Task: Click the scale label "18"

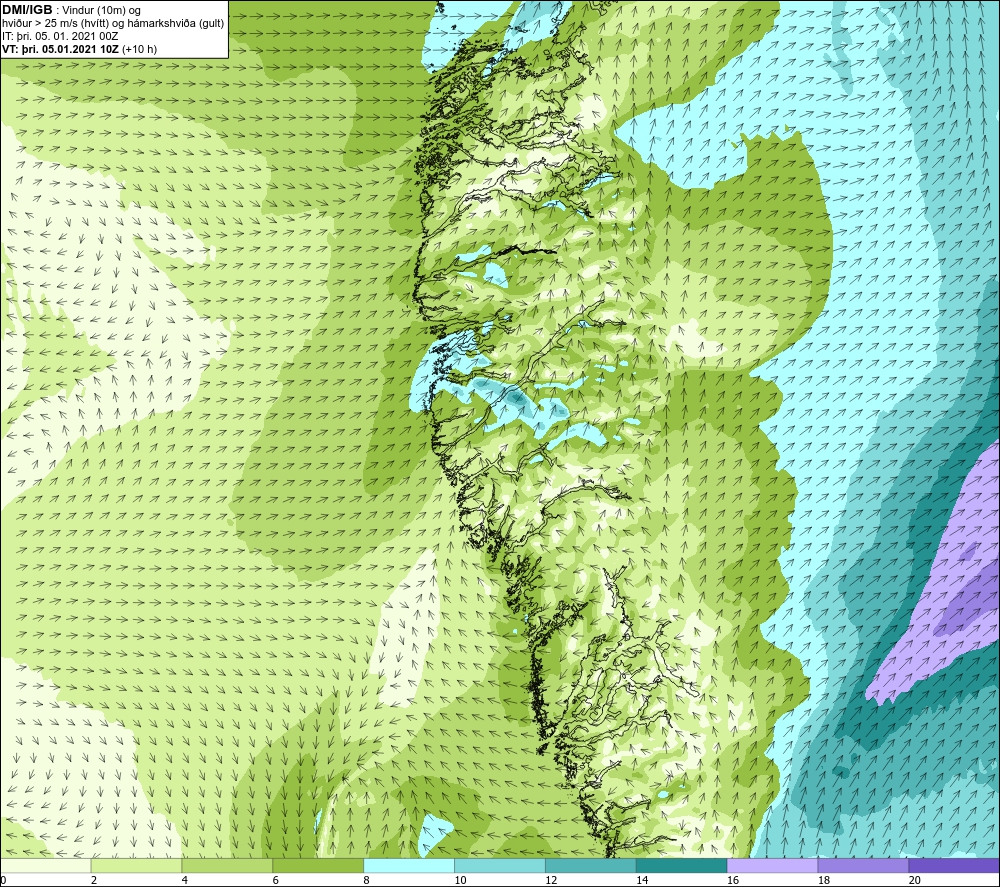Action: tap(824, 880)
